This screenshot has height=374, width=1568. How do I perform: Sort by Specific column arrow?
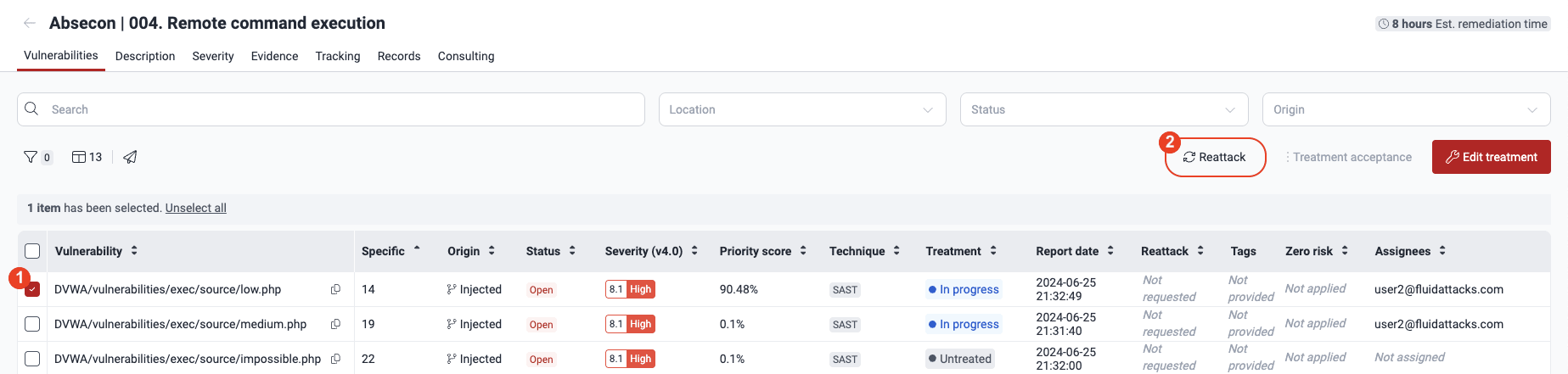tap(417, 248)
